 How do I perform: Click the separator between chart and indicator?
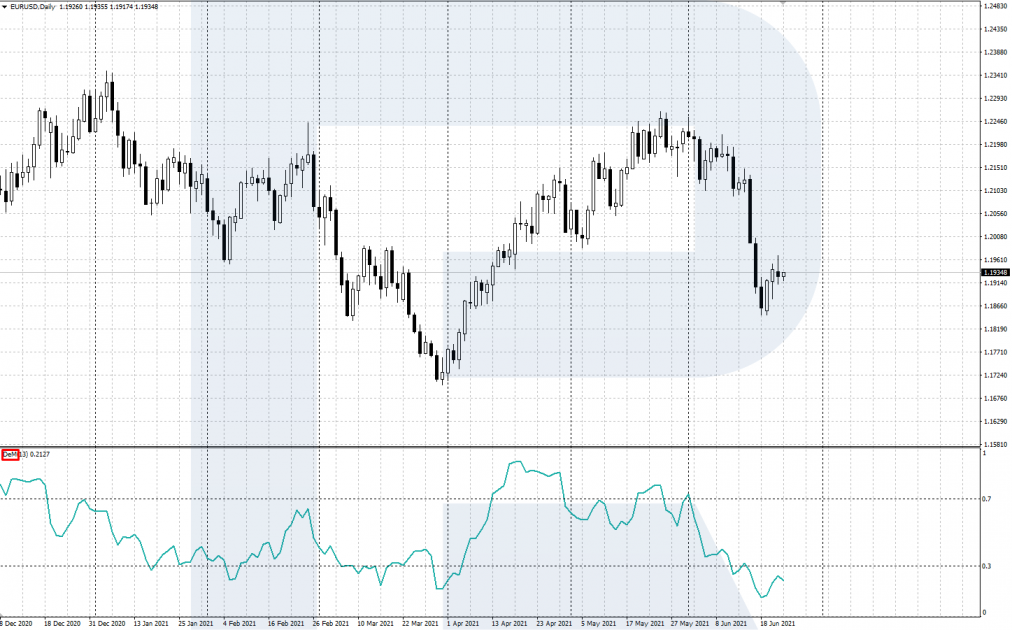click(491, 447)
